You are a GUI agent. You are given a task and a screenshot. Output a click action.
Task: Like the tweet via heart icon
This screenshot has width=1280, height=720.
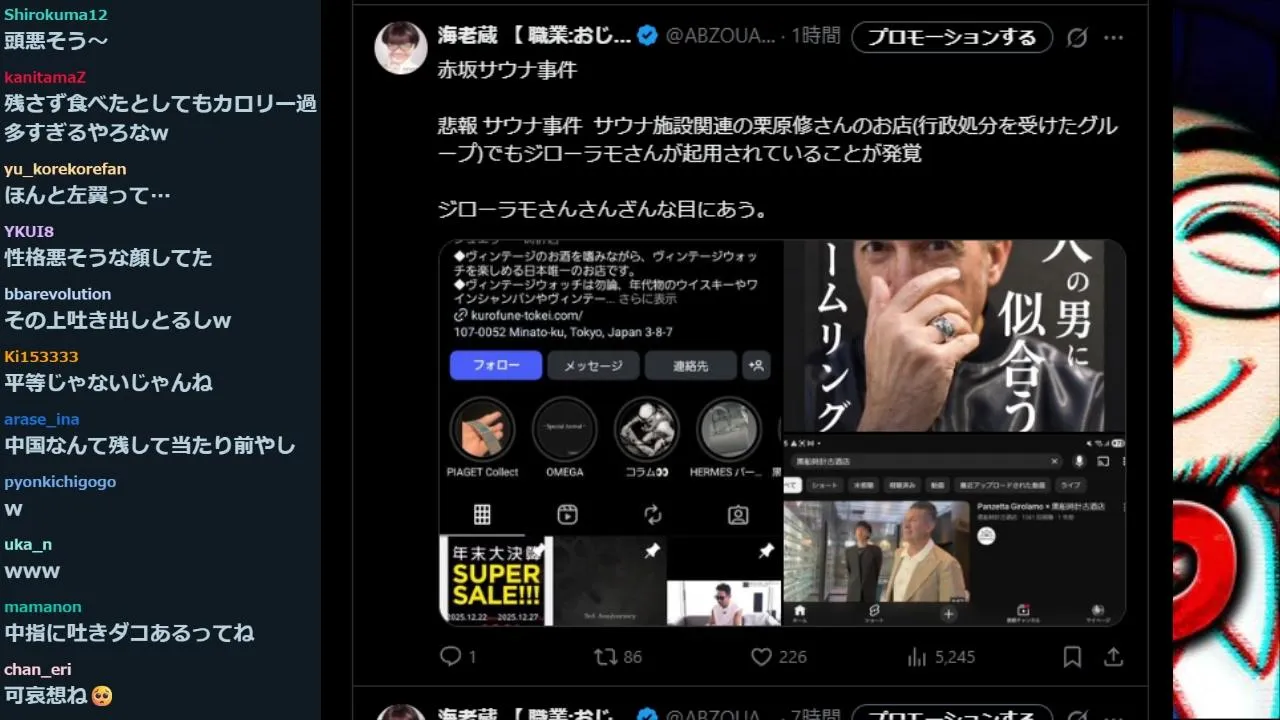pos(761,656)
